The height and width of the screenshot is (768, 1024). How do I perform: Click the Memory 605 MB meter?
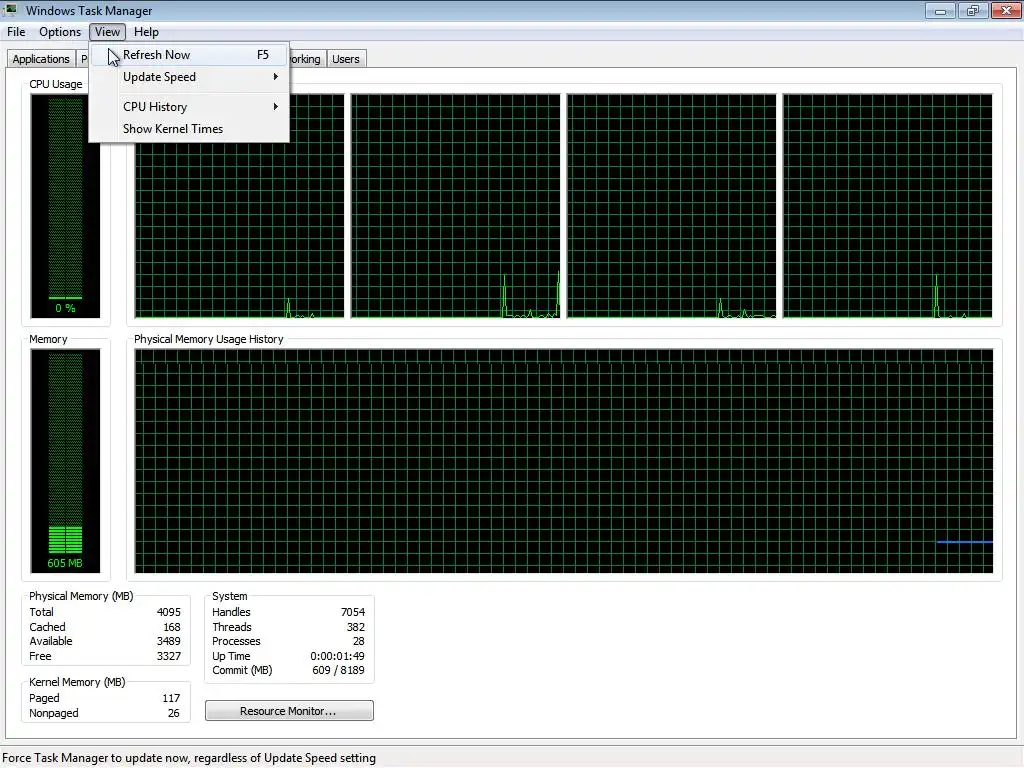coord(65,460)
